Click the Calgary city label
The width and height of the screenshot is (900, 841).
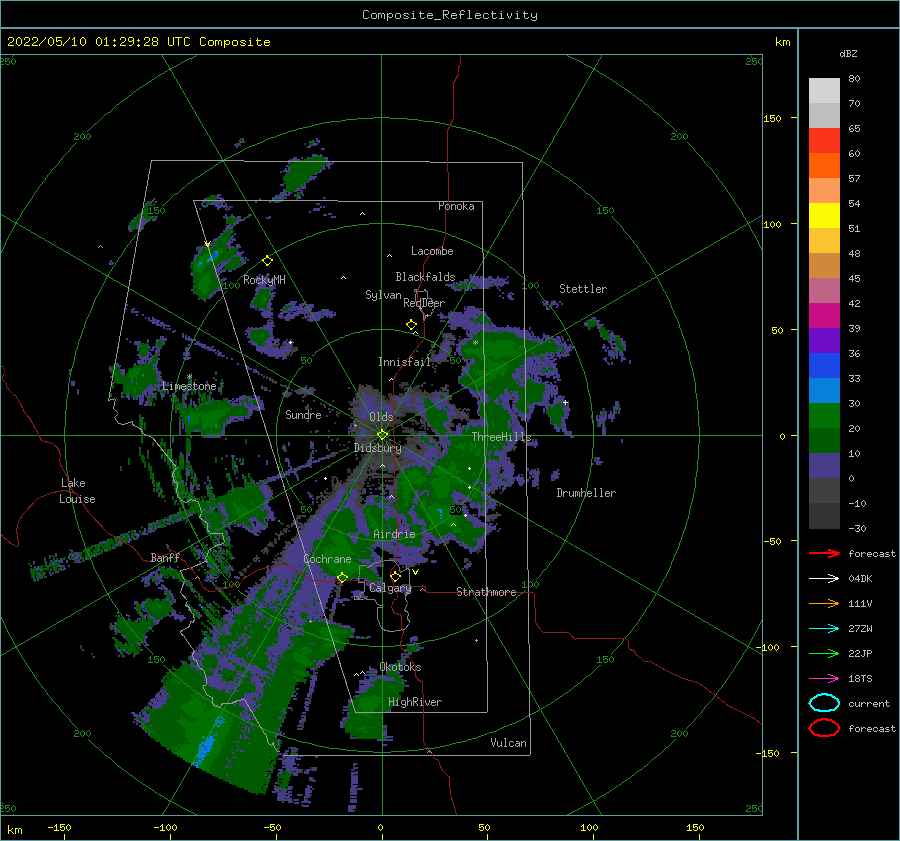coord(390,588)
